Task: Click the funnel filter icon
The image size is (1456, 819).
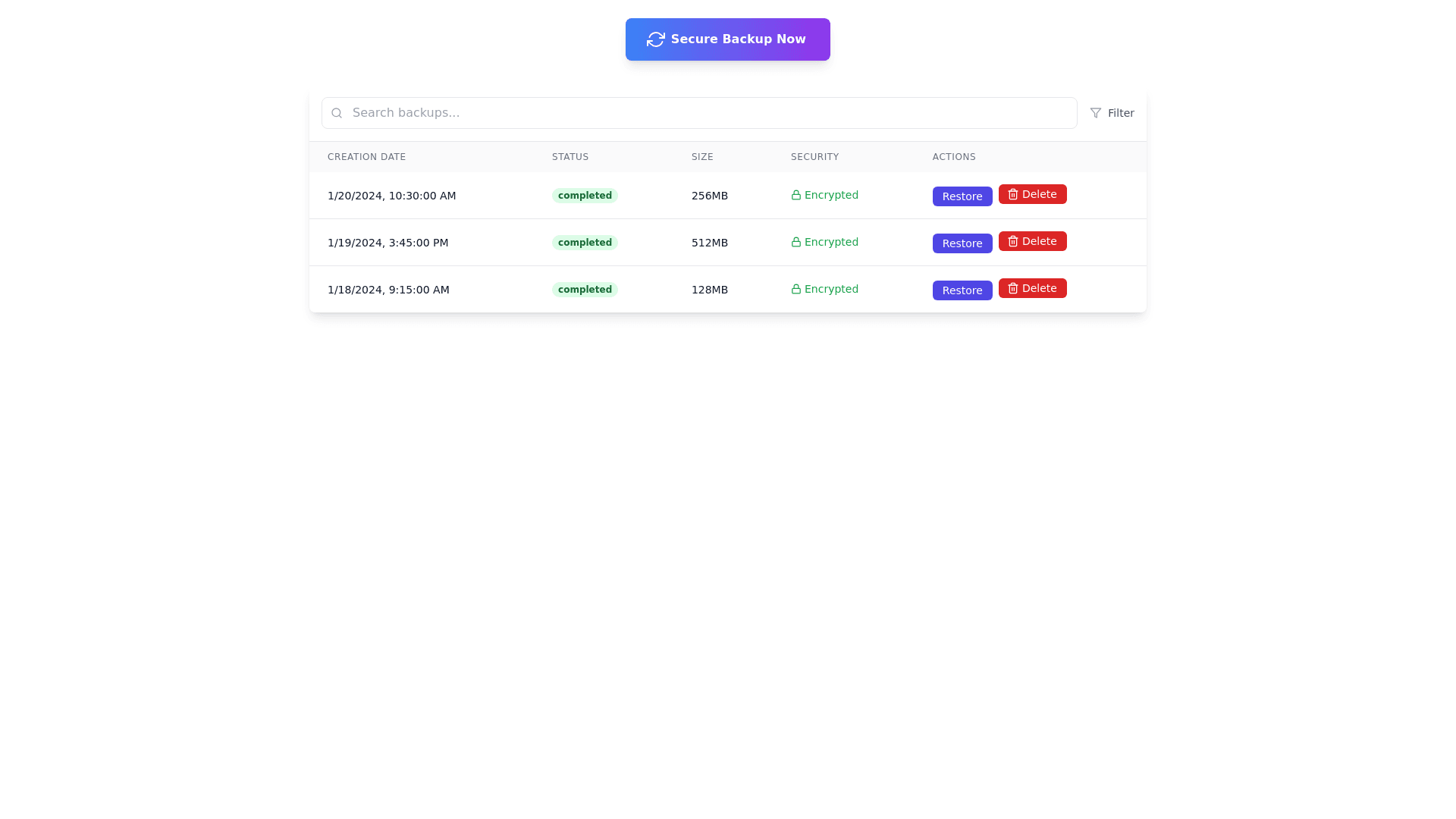Action: [x=1095, y=113]
